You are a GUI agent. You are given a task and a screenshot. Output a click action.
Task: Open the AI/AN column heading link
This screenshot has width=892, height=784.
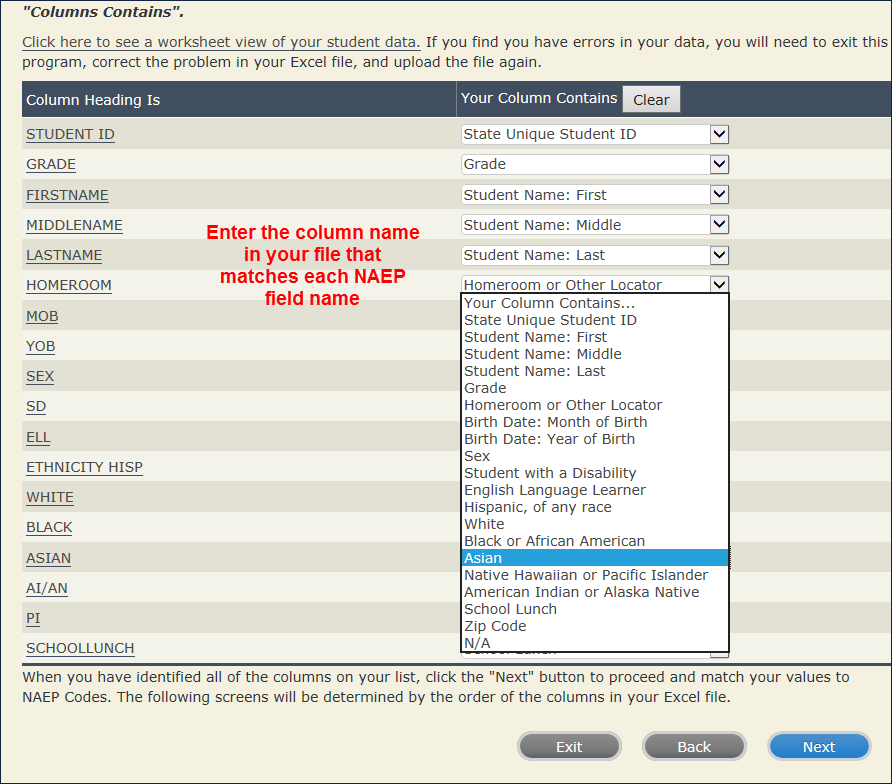point(47,588)
